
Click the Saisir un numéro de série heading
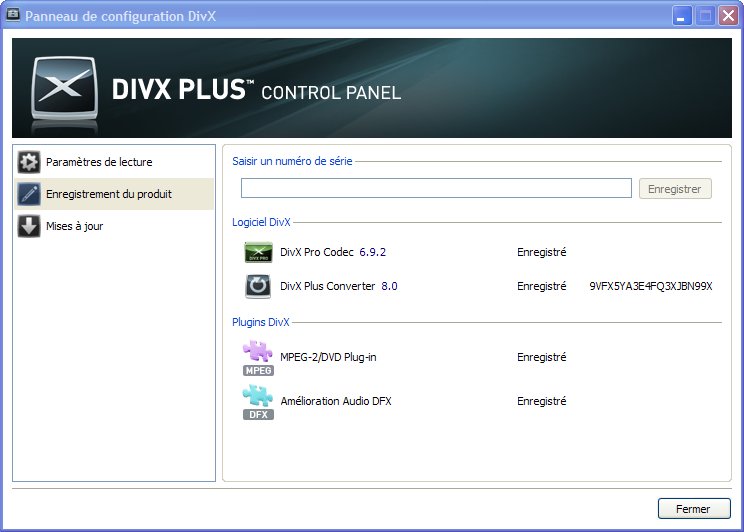click(x=292, y=161)
